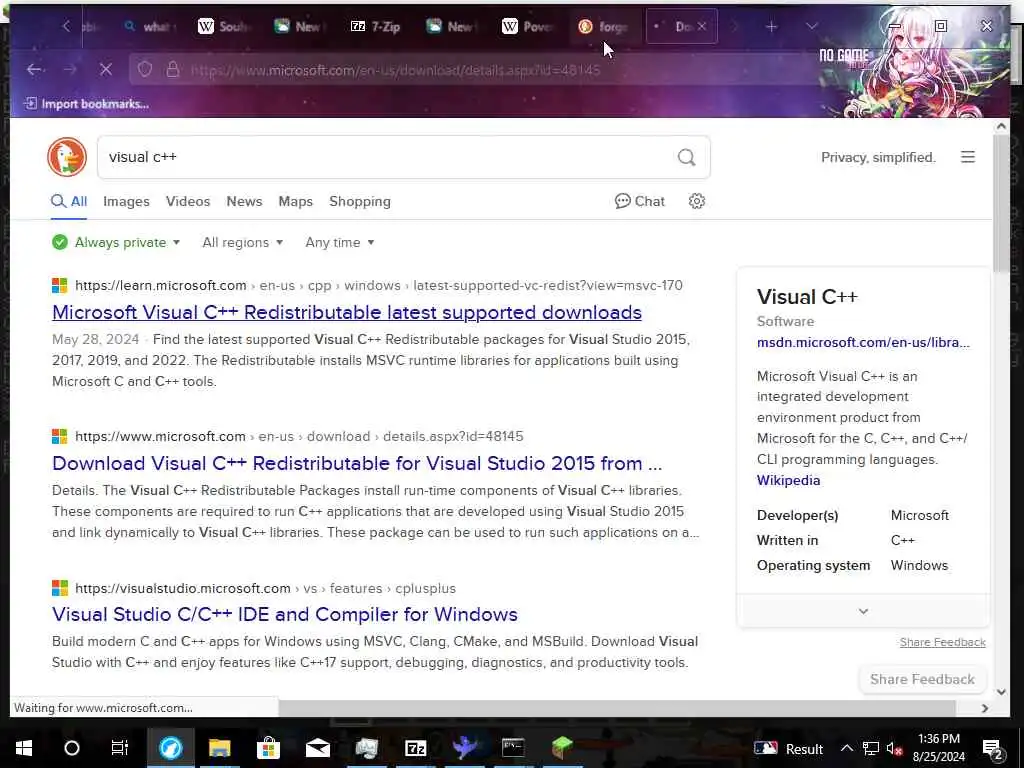Select the News tab
Viewport: 1024px width, 768px height.
click(244, 201)
